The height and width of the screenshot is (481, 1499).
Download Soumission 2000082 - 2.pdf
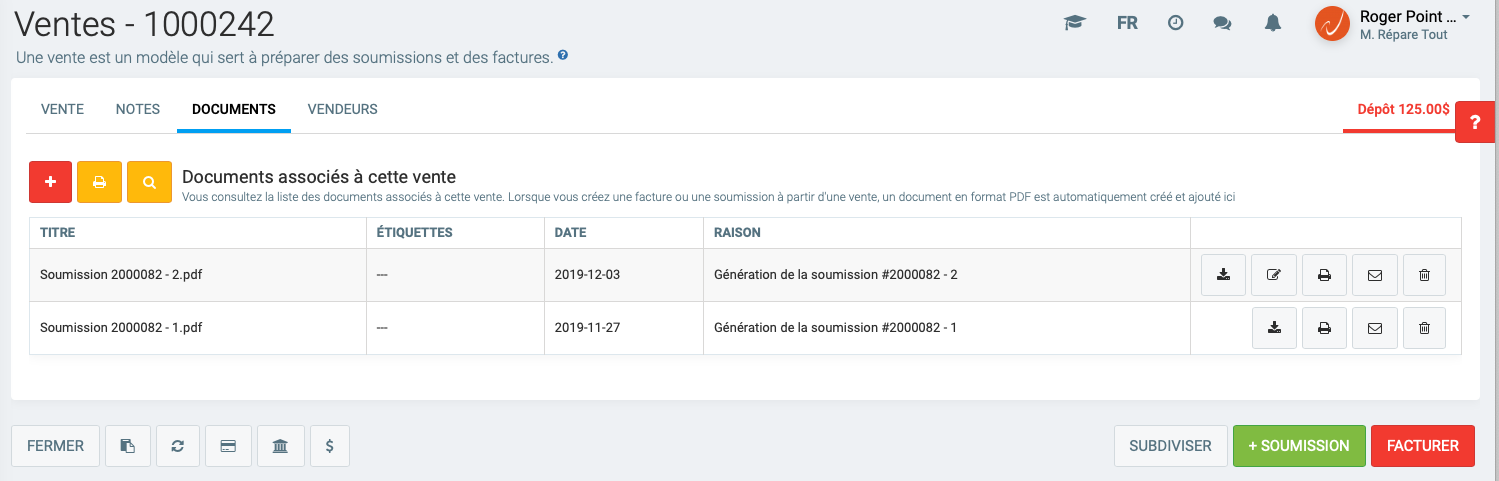click(x=1223, y=275)
